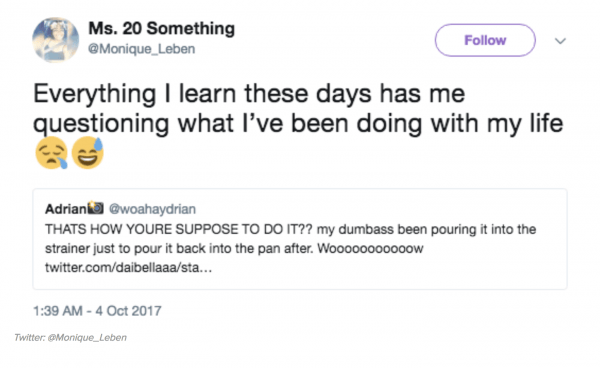Visit the @Monique_Leben handle under the name

pos(142,49)
